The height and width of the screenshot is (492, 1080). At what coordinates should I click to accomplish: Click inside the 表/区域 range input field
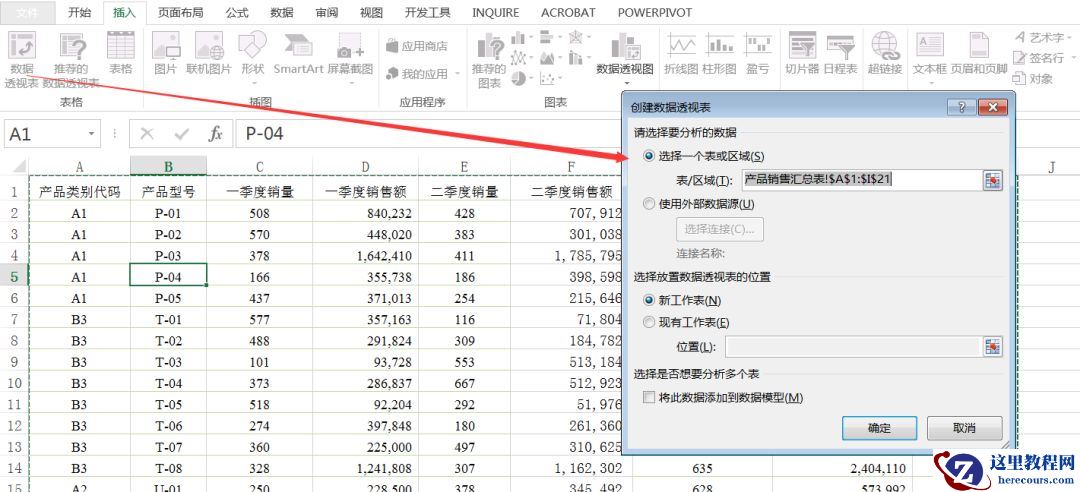[862, 181]
